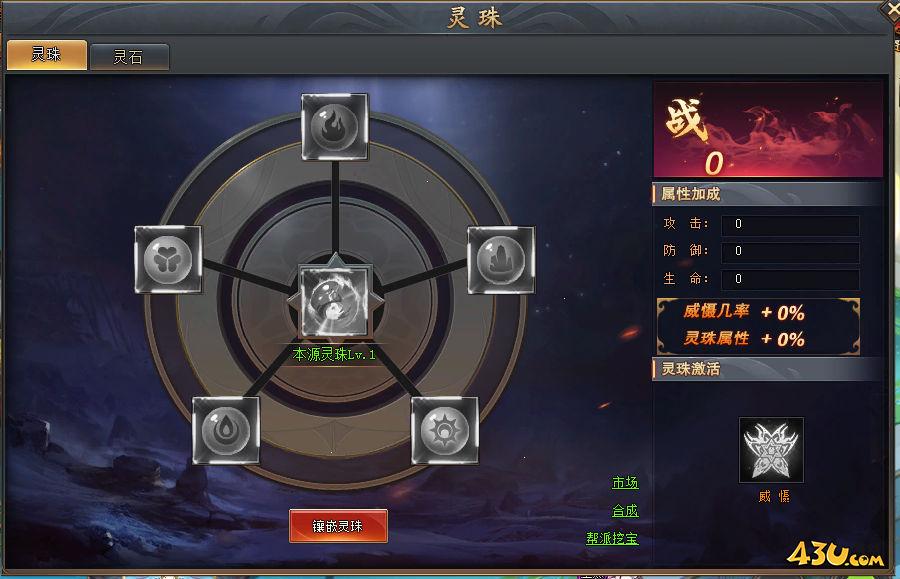Click the 威慑几率 bonus row
900x579 pixels.
pos(744,312)
